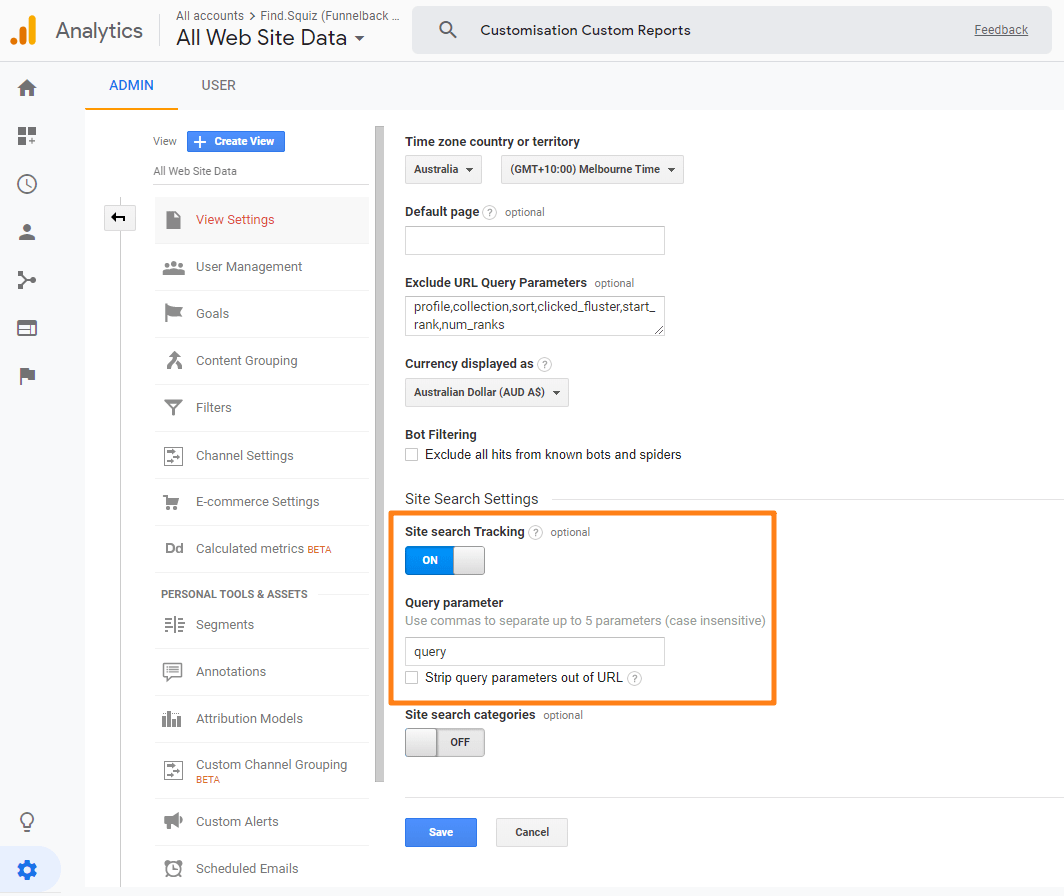
Task: Open the Conversions flag icon
Action: pyautogui.click(x=26, y=376)
